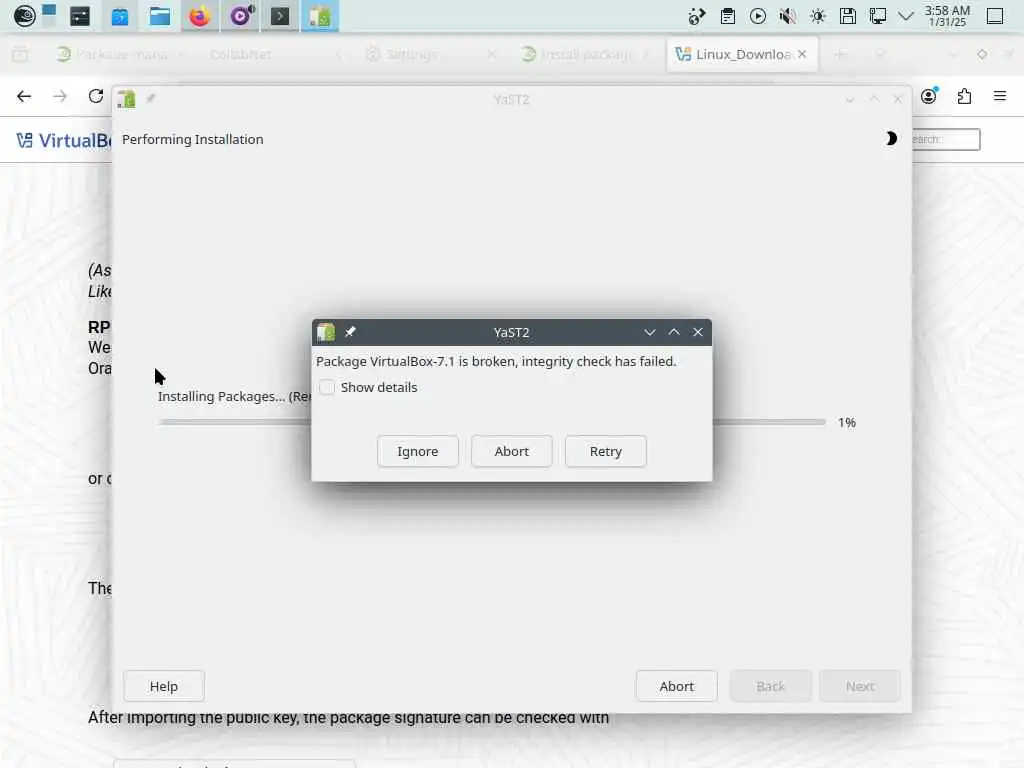Screen dimensions: 1024x768
Task: Expand hidden system tray icons
Action: [x=906, y=16]
